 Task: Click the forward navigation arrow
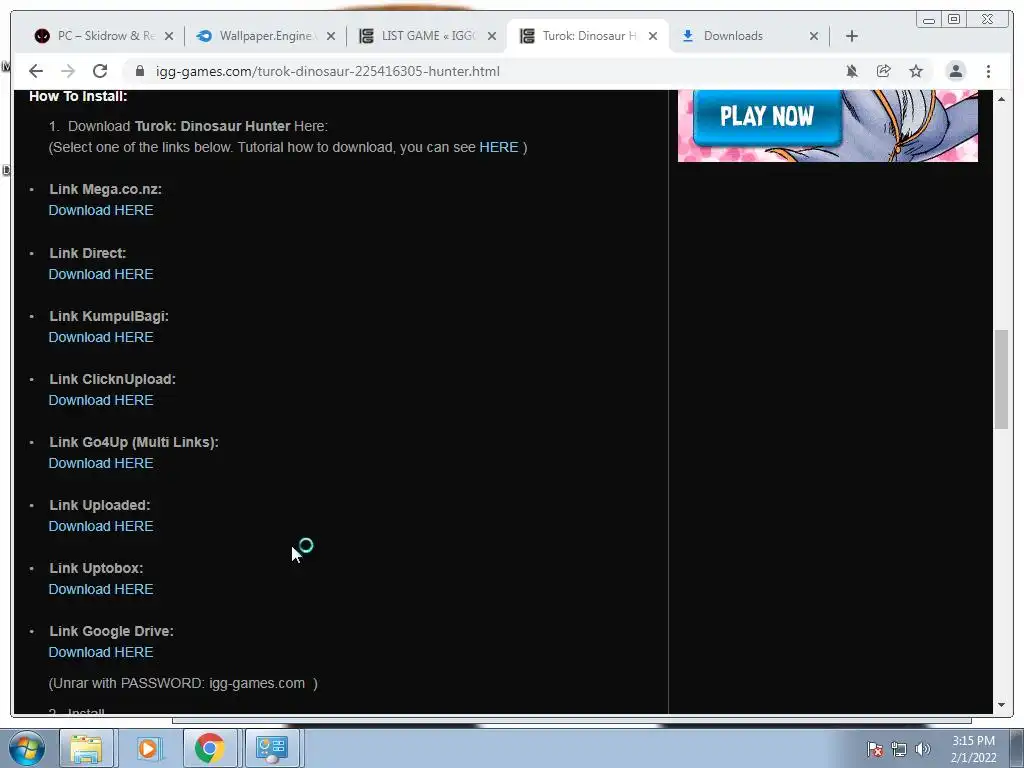click(x=68, y=71)
